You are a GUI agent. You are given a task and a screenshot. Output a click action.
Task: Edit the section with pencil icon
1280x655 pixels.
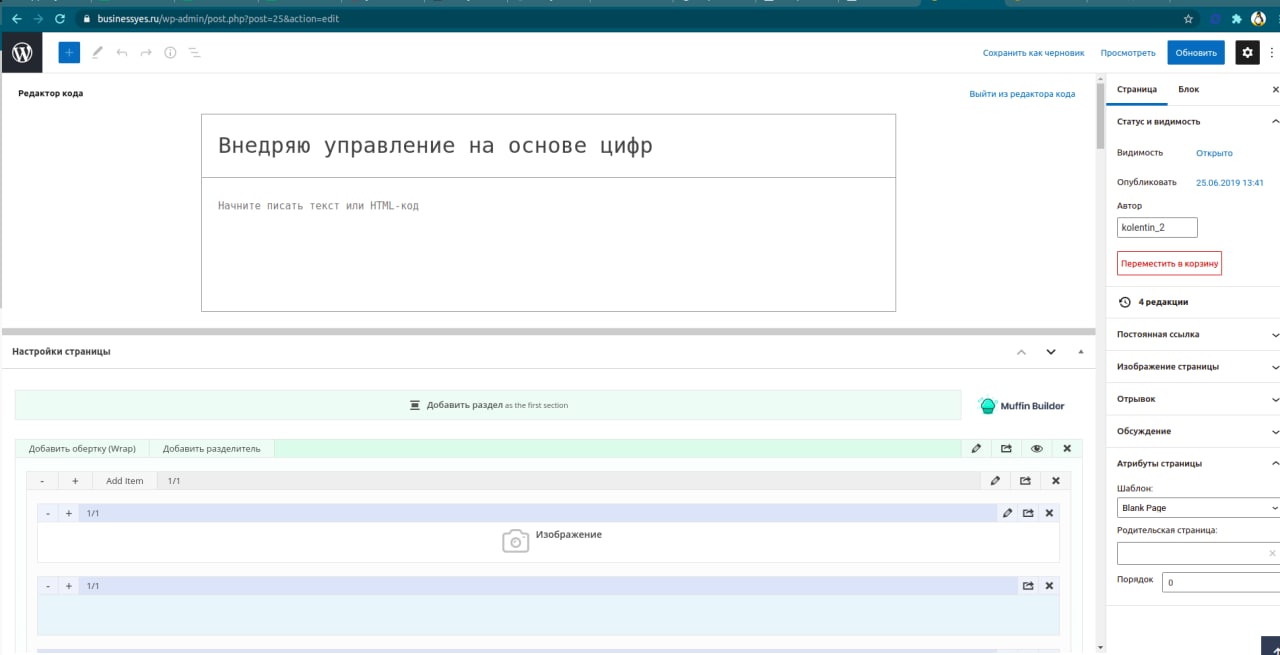977,449
